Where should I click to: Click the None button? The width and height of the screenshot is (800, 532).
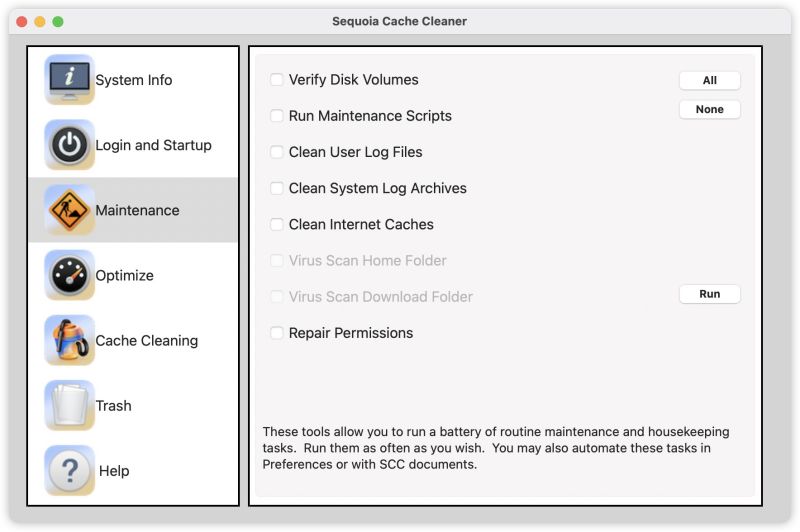[709, 109]
